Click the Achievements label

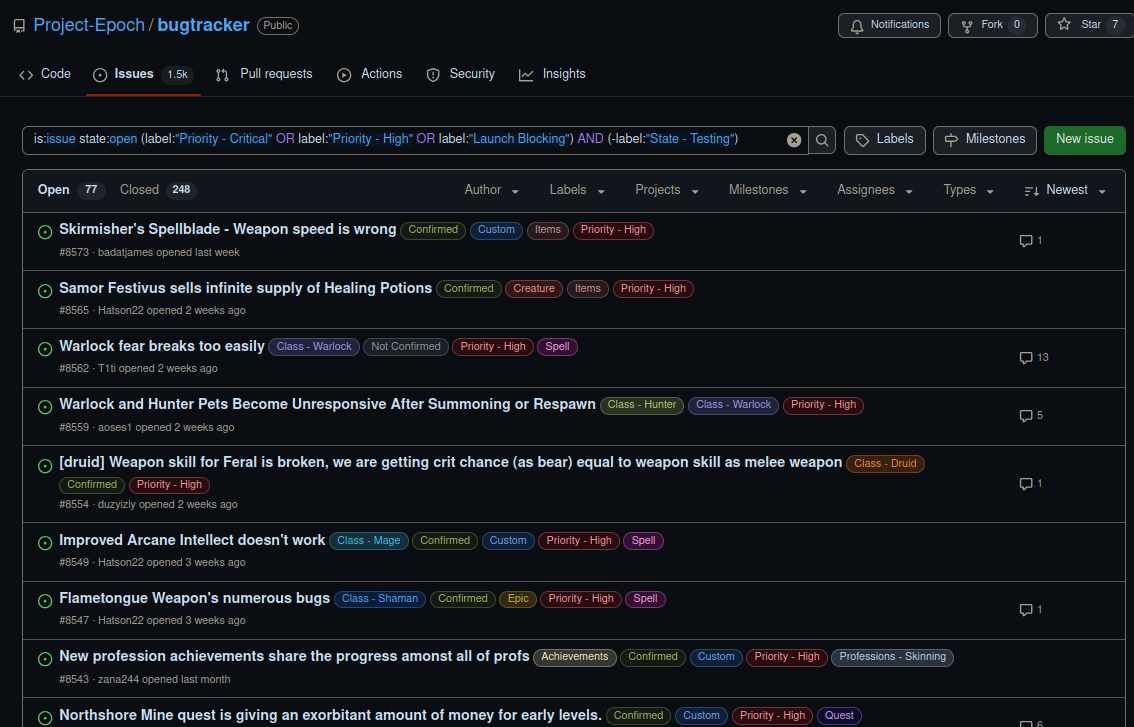coord(575,657)
